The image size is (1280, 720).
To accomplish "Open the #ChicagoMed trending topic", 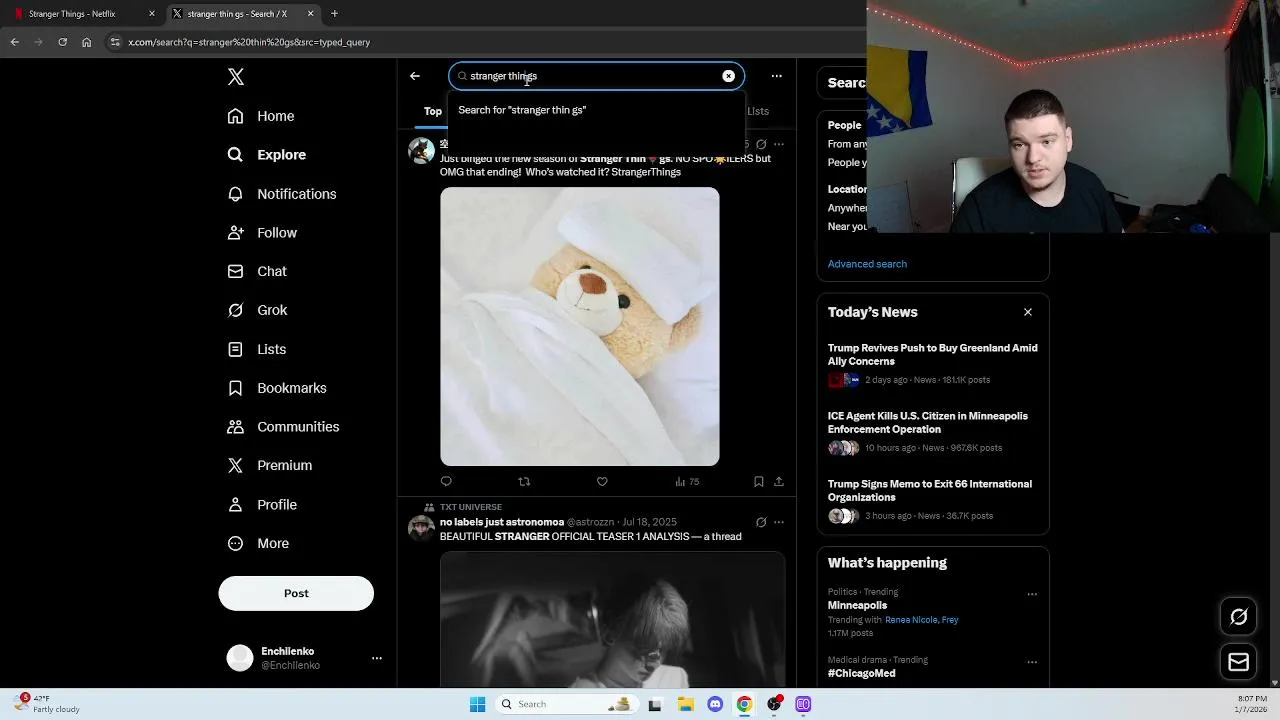I will (x=862, y=673).
